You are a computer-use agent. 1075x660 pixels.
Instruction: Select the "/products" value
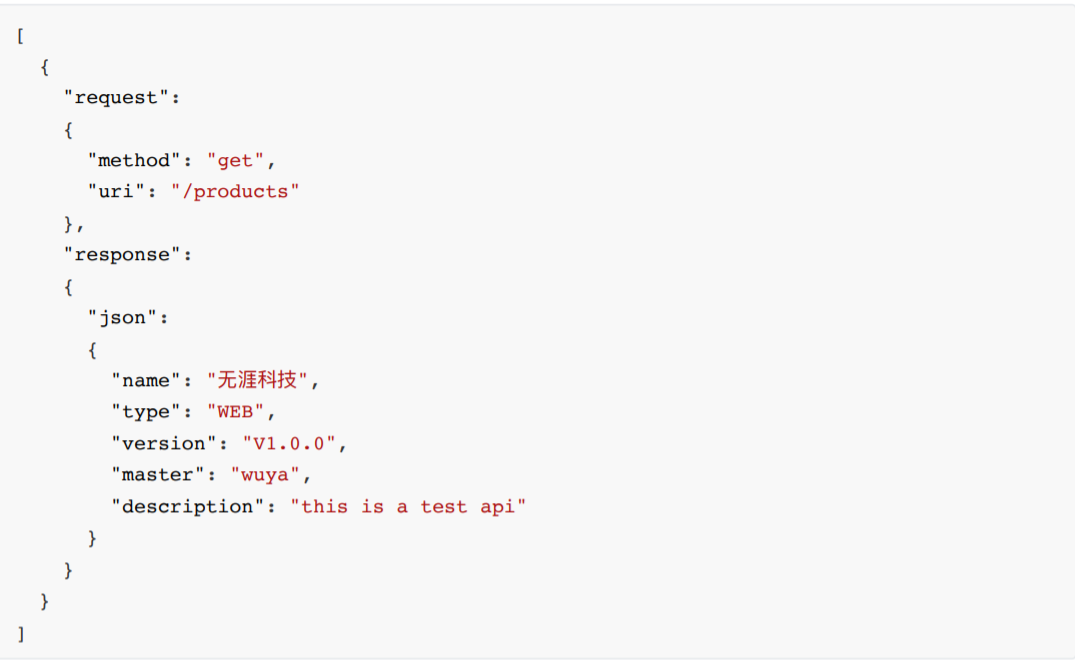click(235, 191)
